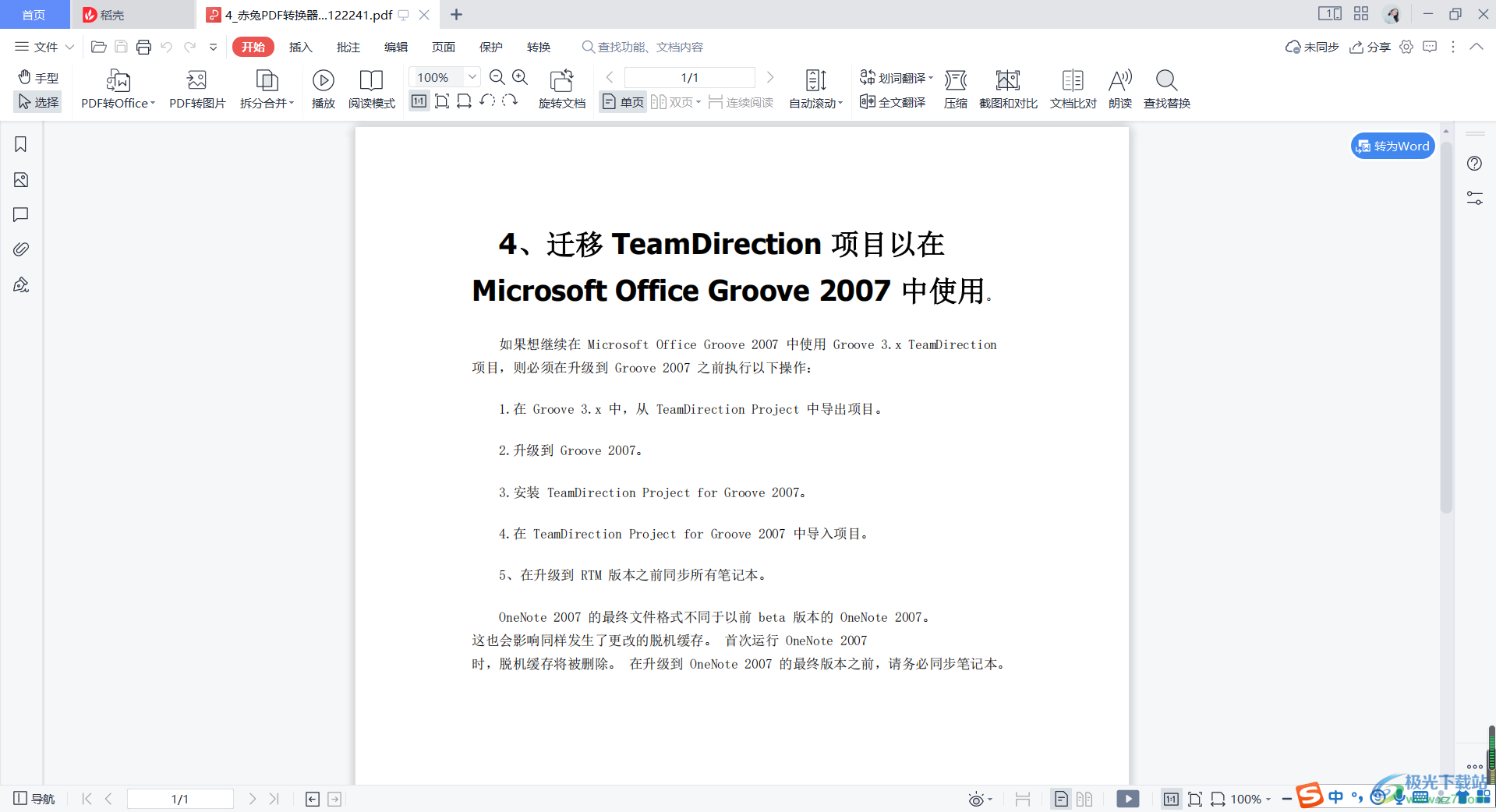
Task: Click the open folder icon
Action: (98, 47)
